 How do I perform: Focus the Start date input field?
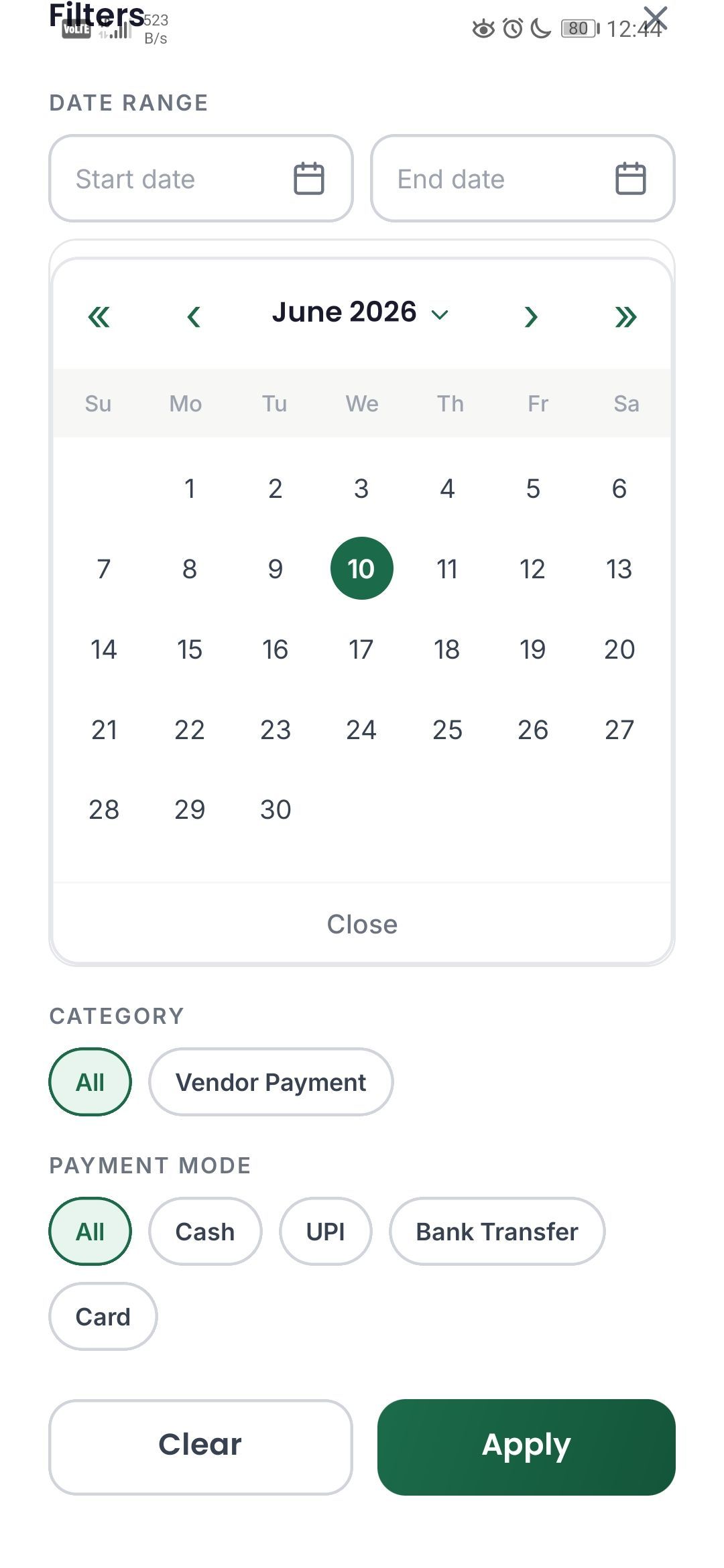[x=201, y=178]
